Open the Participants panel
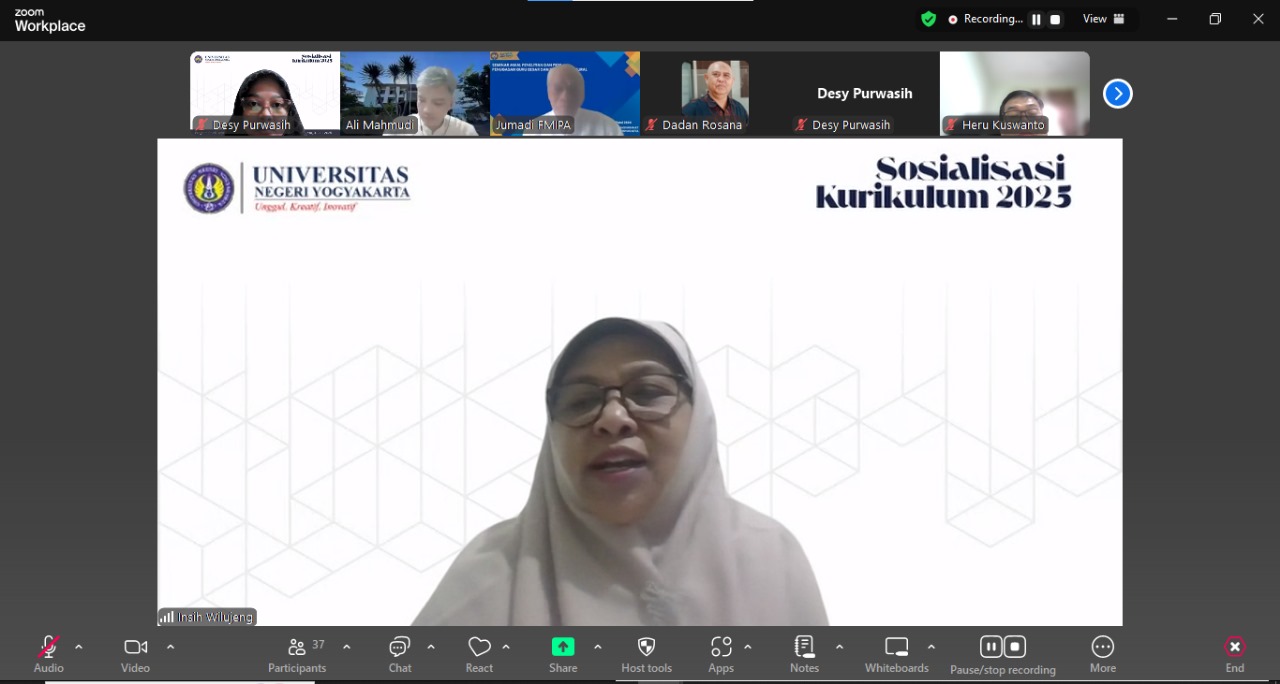The height and width of the screenshot is (684, 1280). click(x=297, y=654)
